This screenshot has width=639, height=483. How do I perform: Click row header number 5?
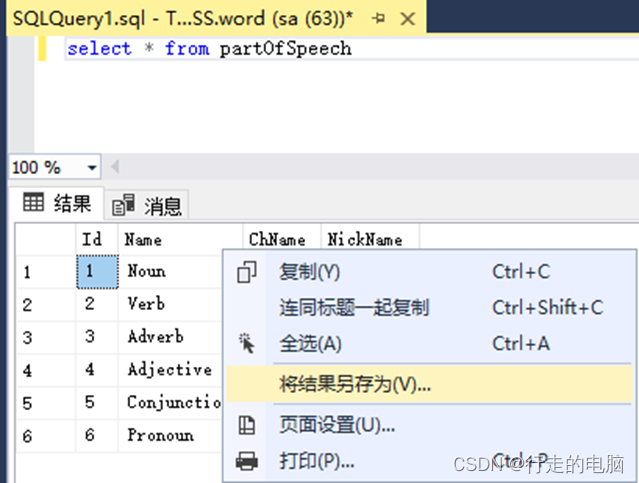(46, 403)
